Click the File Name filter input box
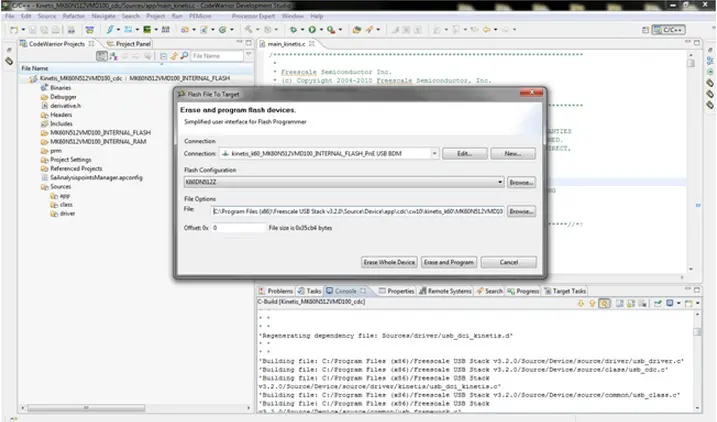The height and width of the screenshot is (422, 717). [217, 56]
